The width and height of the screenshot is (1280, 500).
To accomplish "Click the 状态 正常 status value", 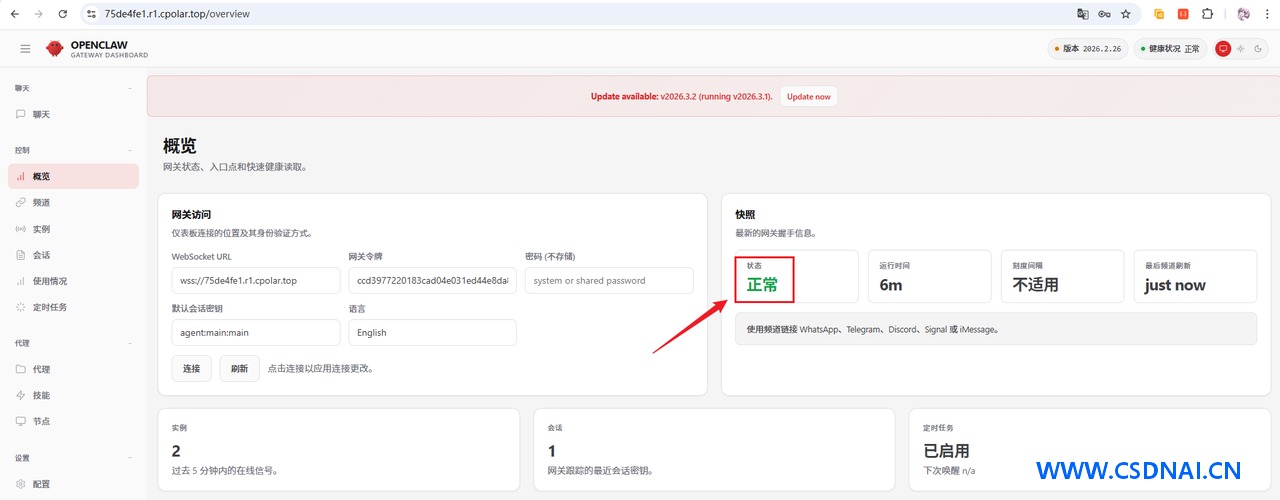I will click(x=763, y=285).
